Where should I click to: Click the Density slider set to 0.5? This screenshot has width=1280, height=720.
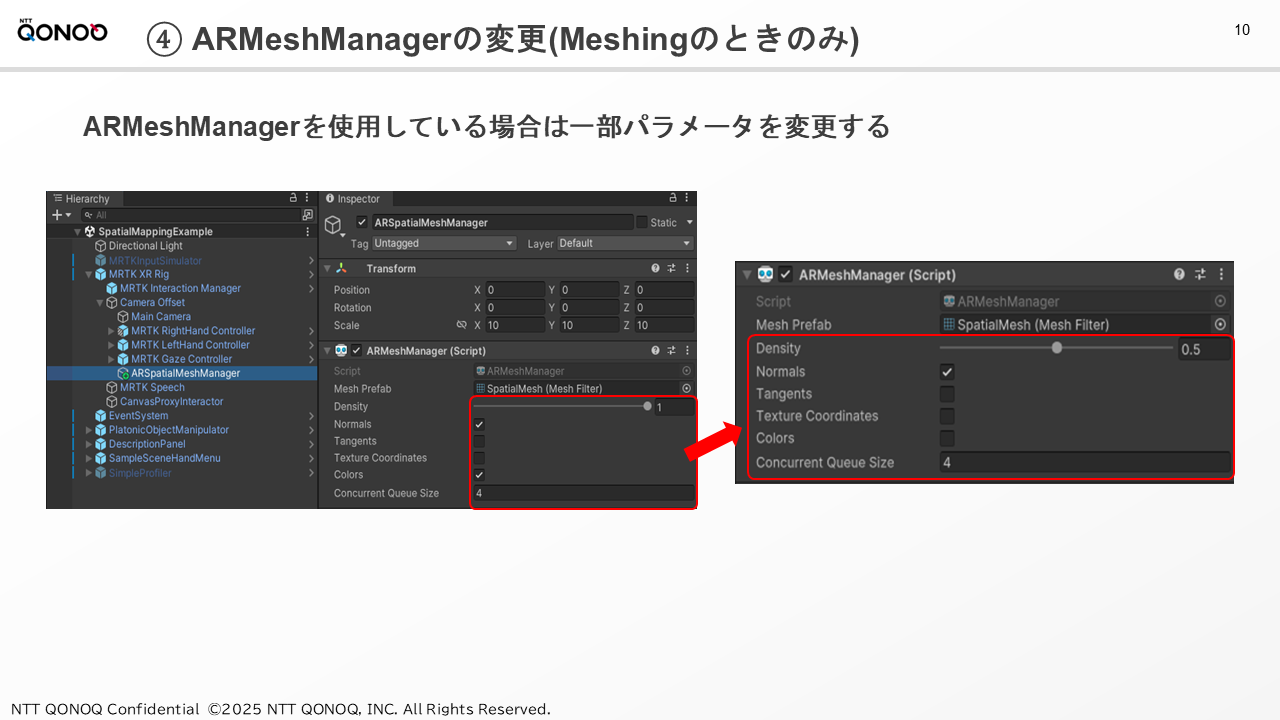(x=1056, y=348)
